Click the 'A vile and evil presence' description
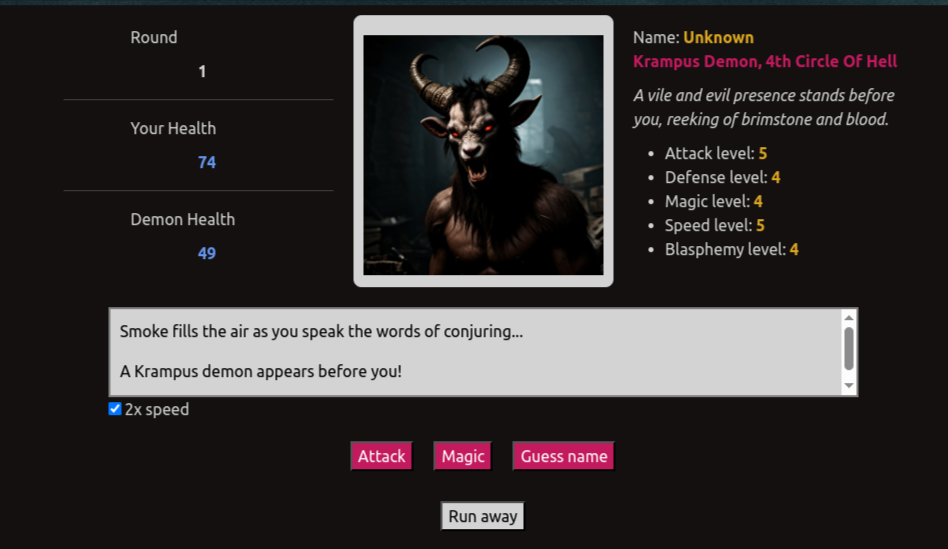This screenshot has width=948, height=549. 764,107
